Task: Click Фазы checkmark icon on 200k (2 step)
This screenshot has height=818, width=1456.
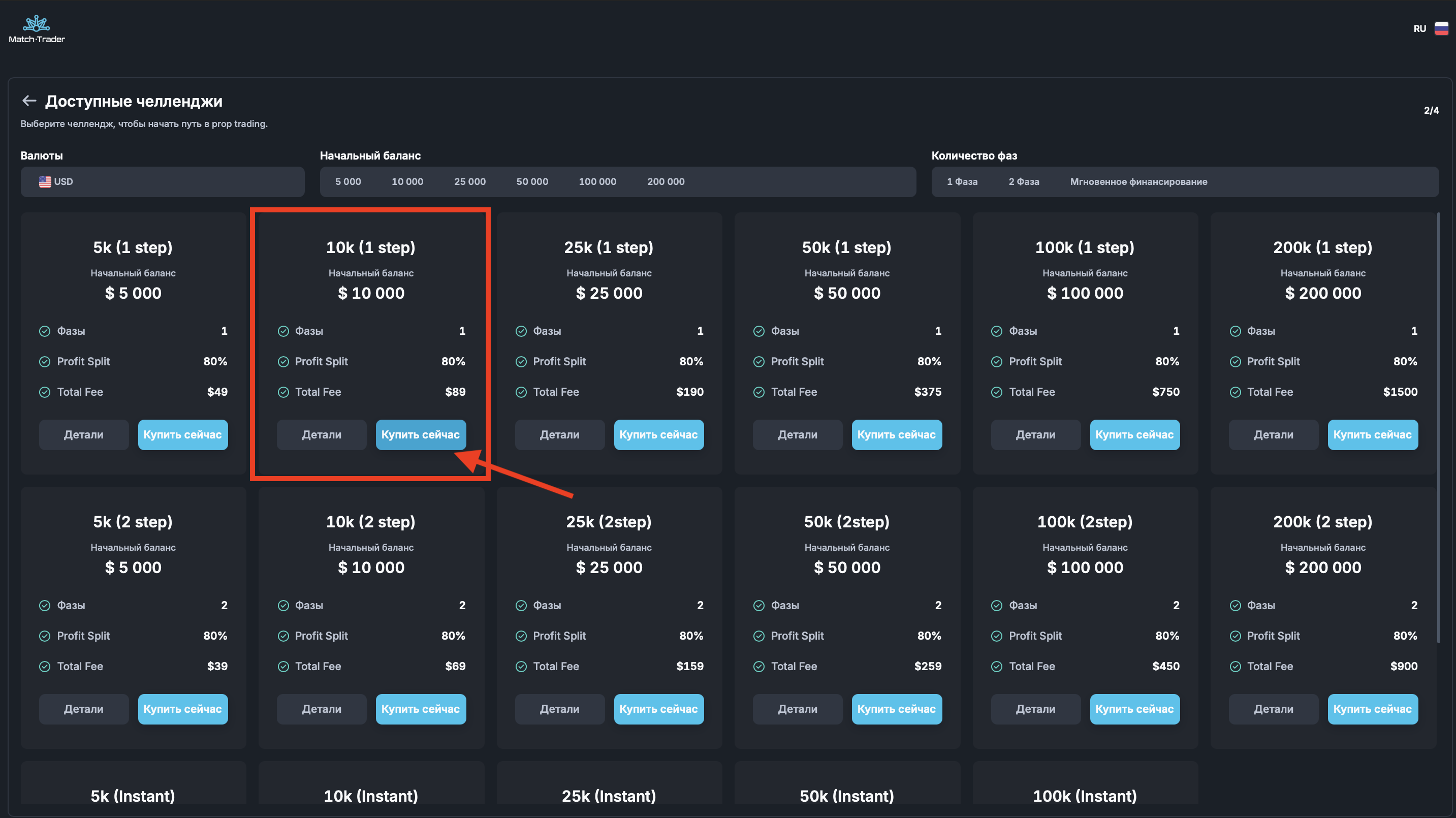Action: click(x=1235, y=606)
